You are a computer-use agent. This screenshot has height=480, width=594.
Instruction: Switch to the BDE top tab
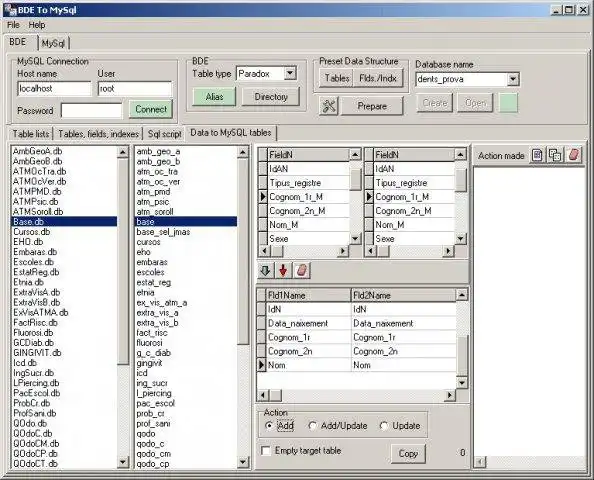click(x=18, y=42)
